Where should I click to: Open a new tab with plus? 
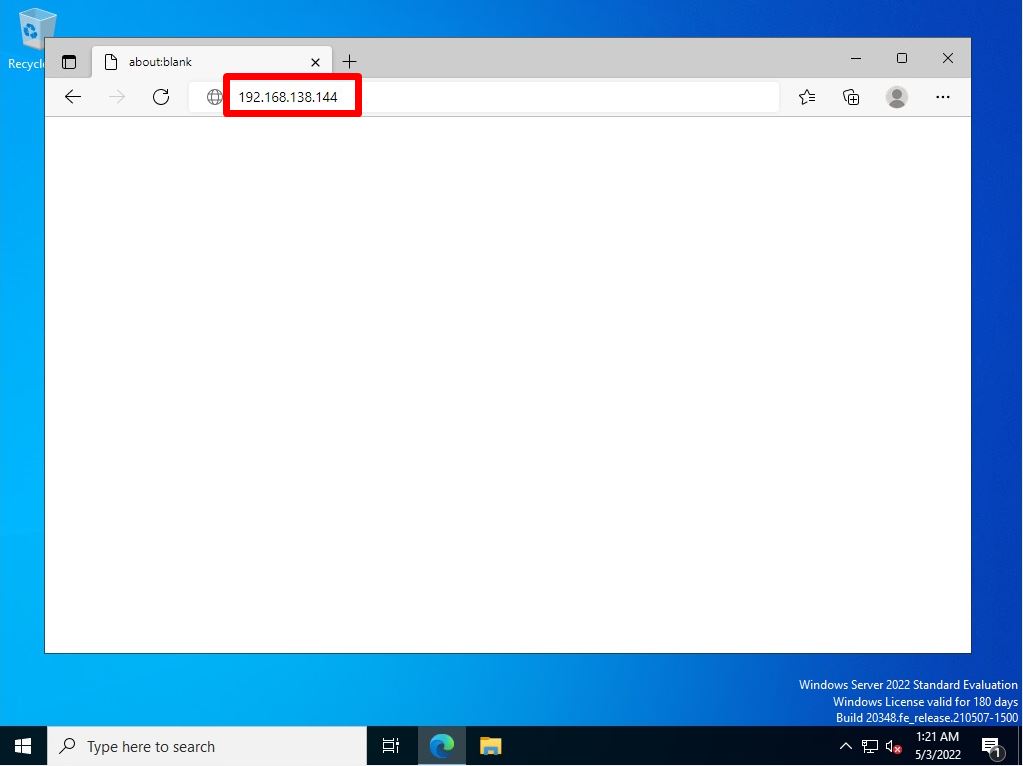point(349,62)
